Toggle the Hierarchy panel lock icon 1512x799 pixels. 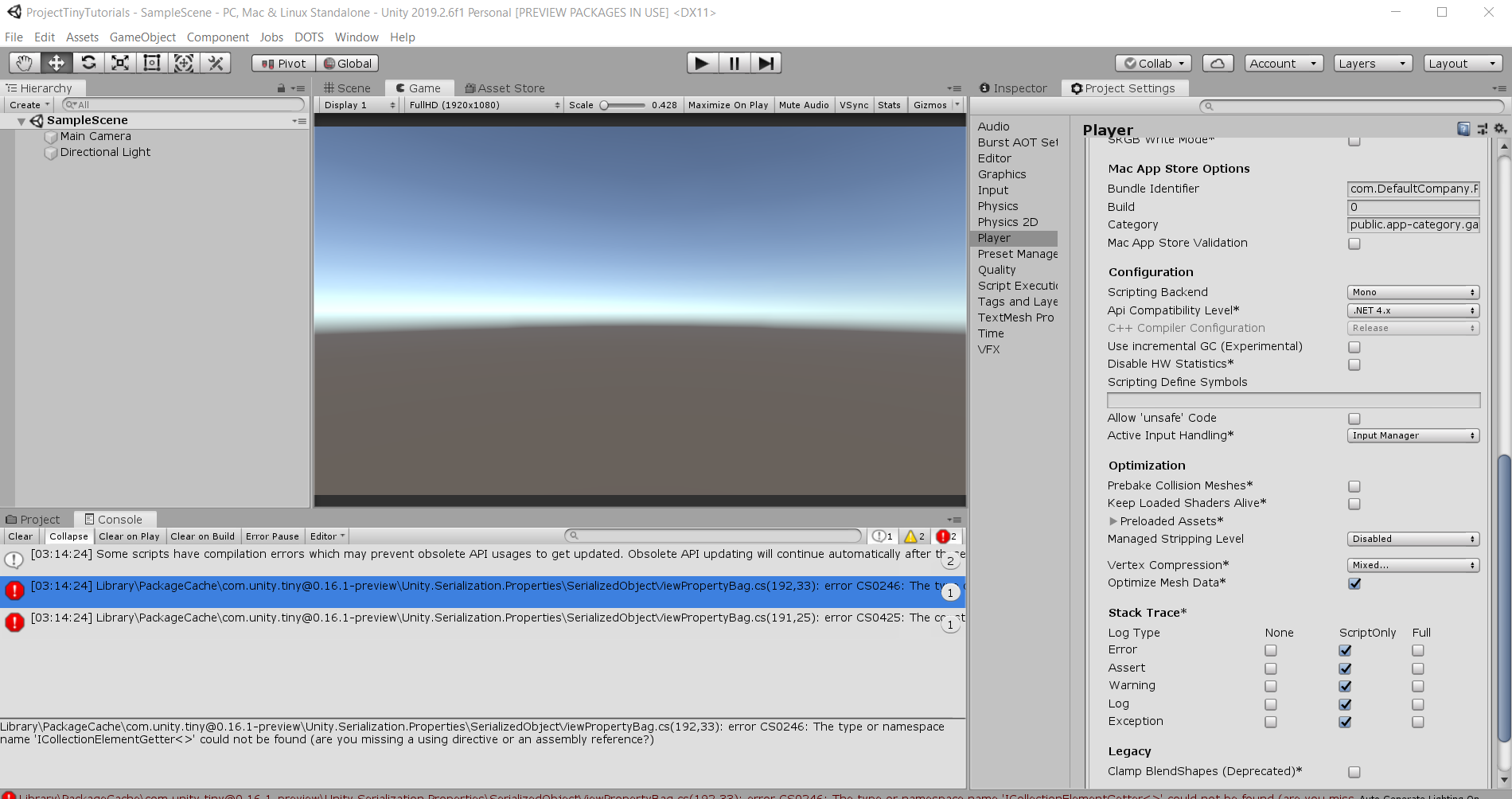coord(281,88)
